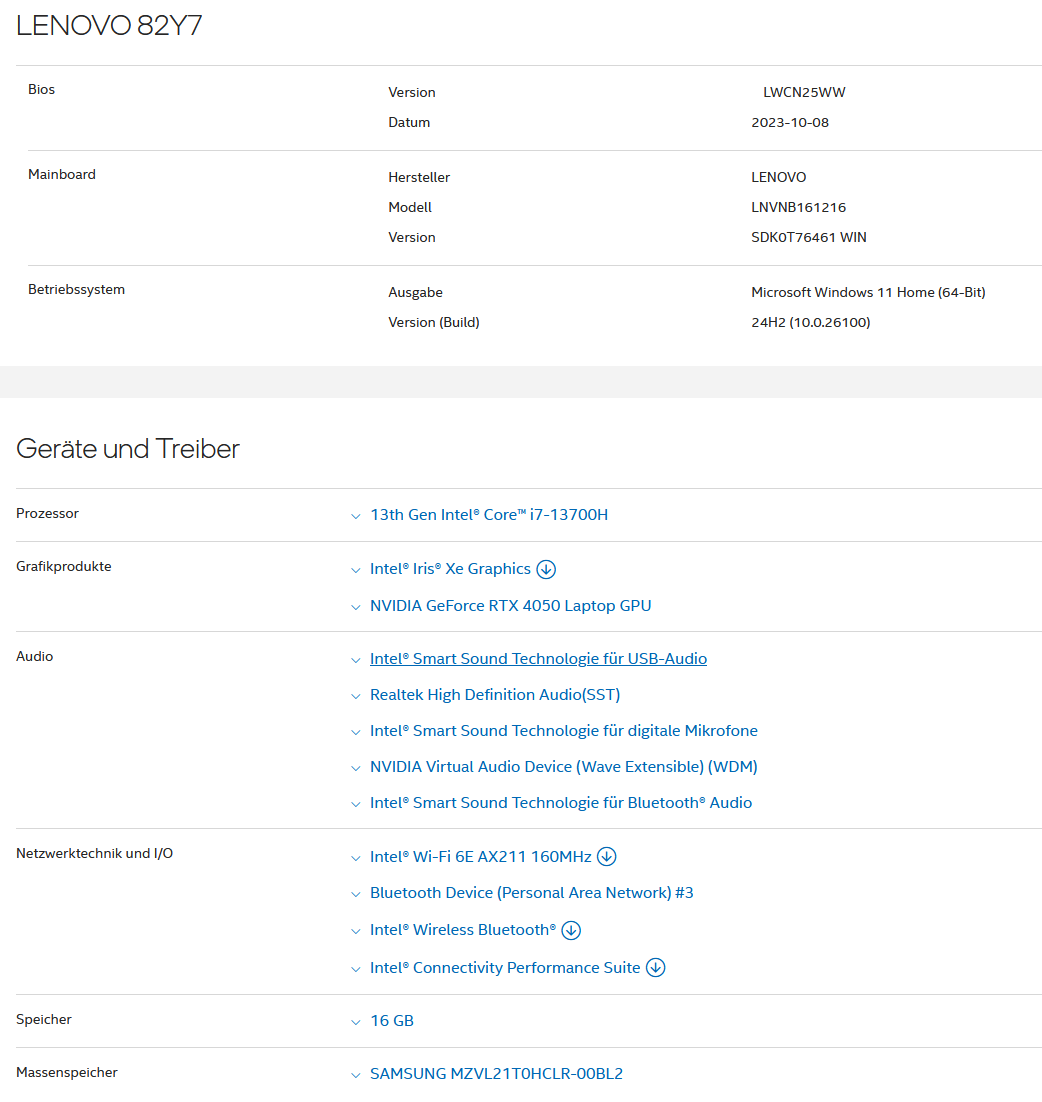The height and width of the screenshot is (1102, 1042).
Task: Open 13th Gen Intel Core i7-13700H link
Action: [x=489, y=514]
